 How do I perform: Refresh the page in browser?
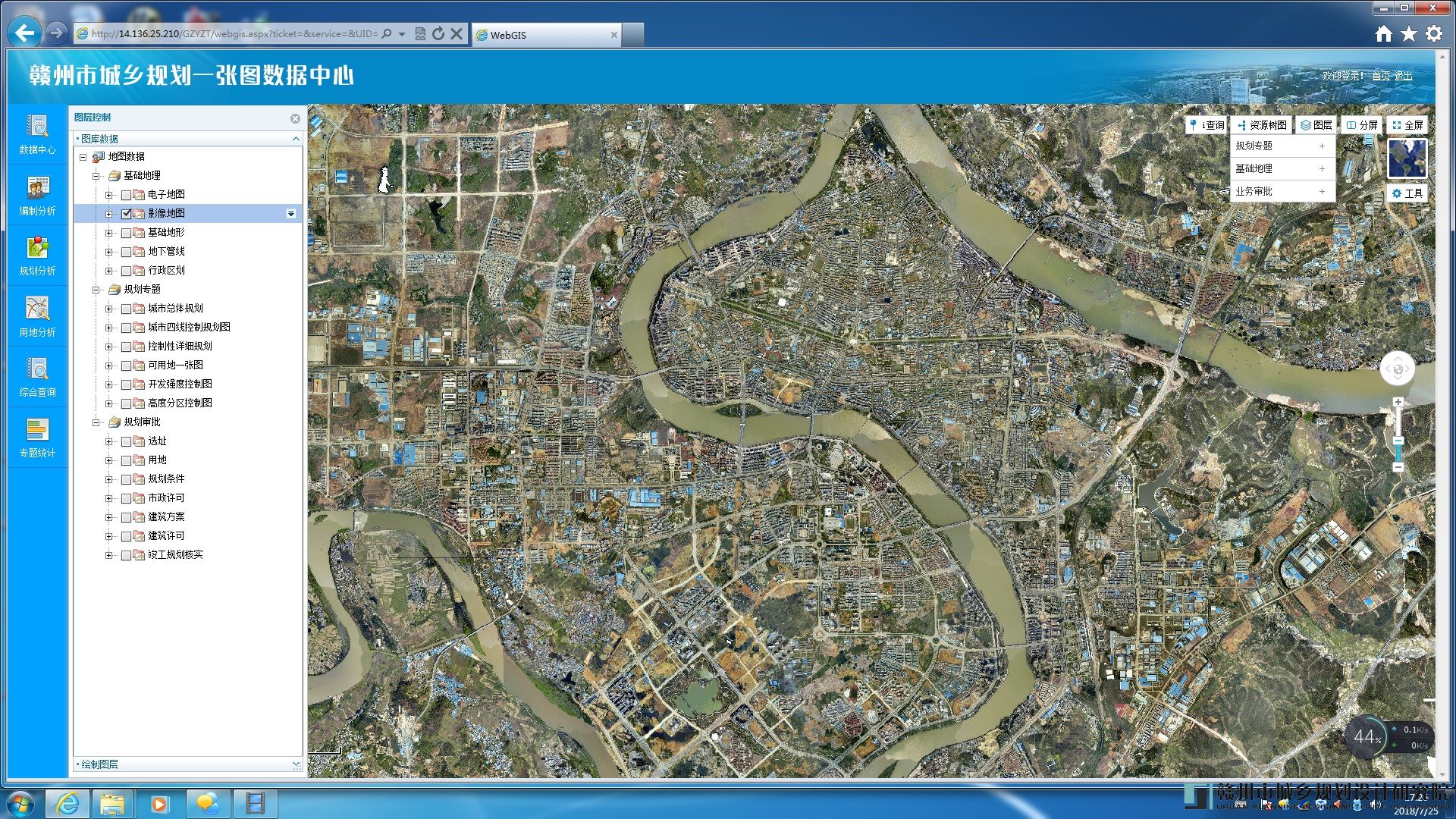[x=438, y=34]
